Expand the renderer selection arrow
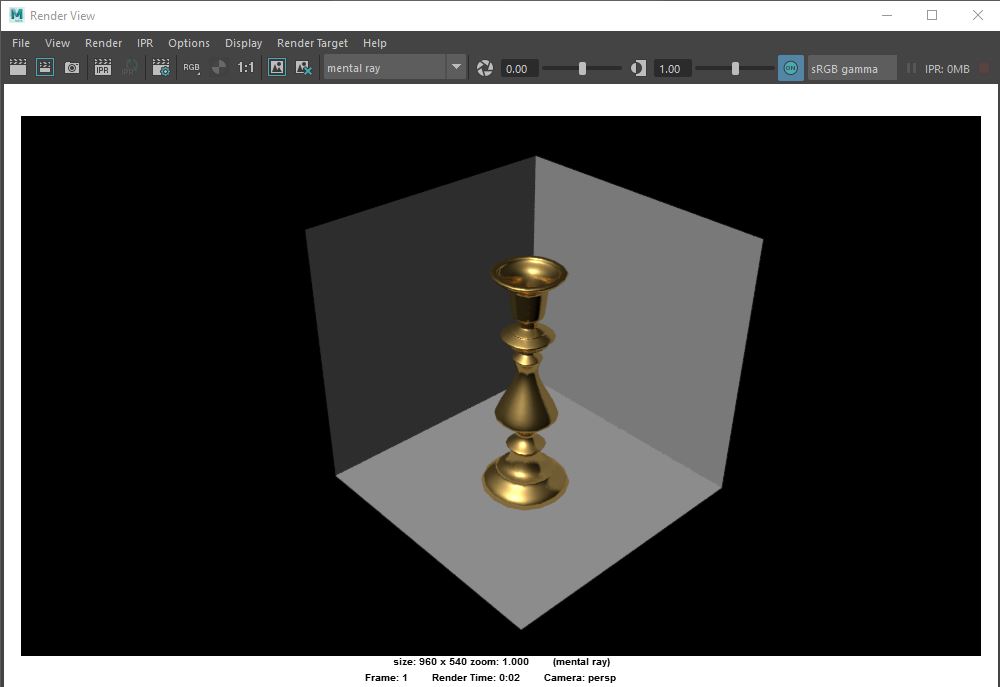 coord(456,67)
